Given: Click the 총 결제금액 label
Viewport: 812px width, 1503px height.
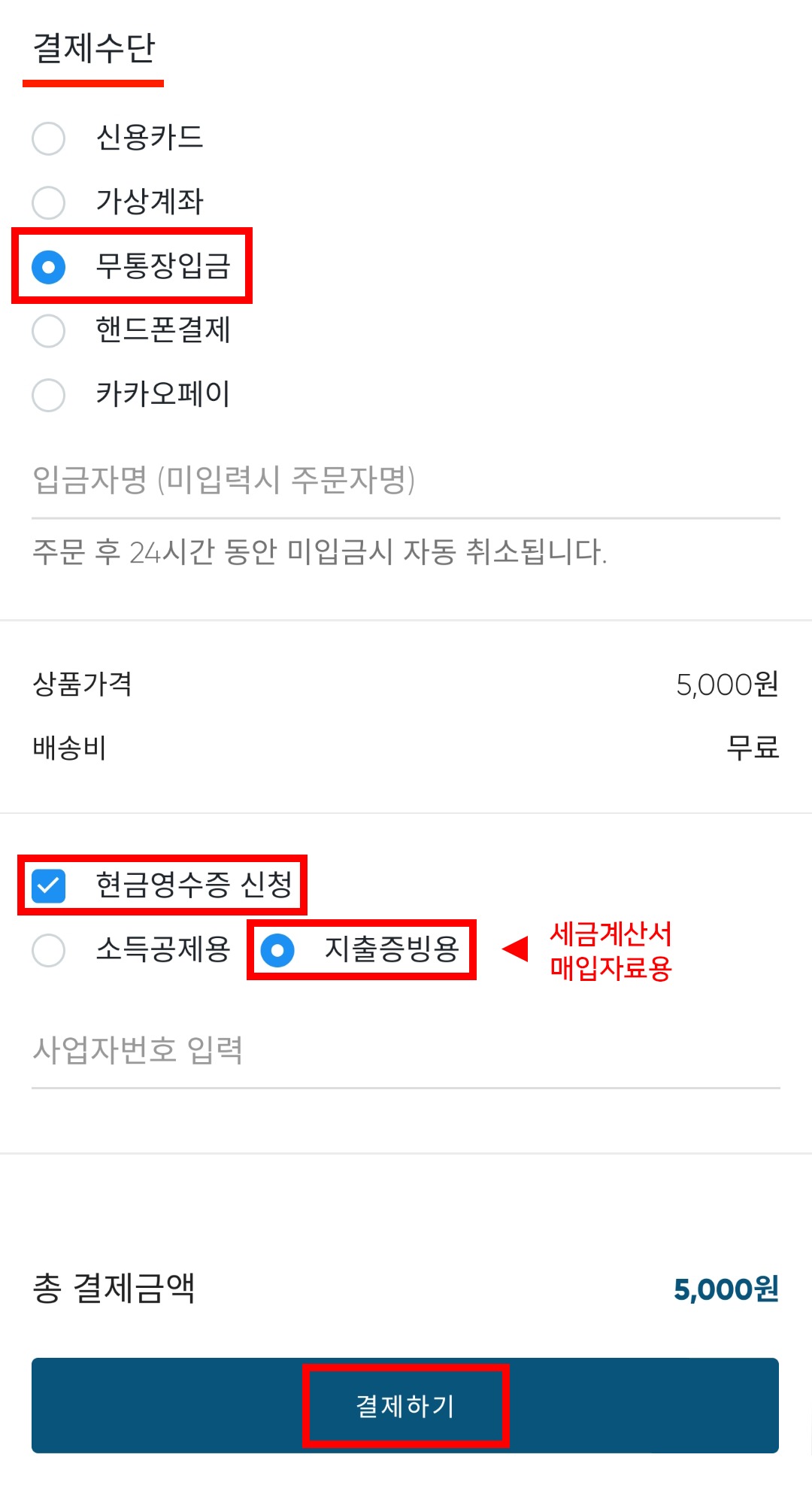Looking at the screenshot, I should pos(114,1288).
